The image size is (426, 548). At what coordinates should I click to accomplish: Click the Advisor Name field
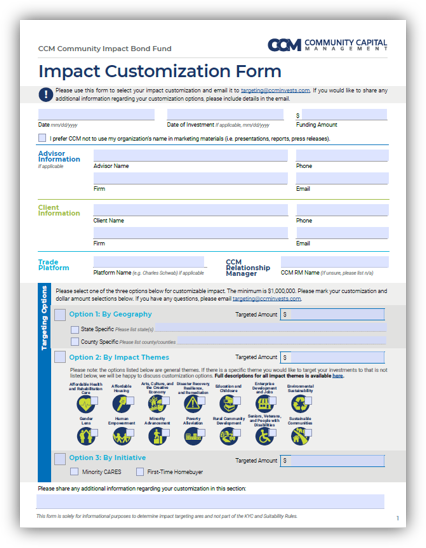pos(190,156)
